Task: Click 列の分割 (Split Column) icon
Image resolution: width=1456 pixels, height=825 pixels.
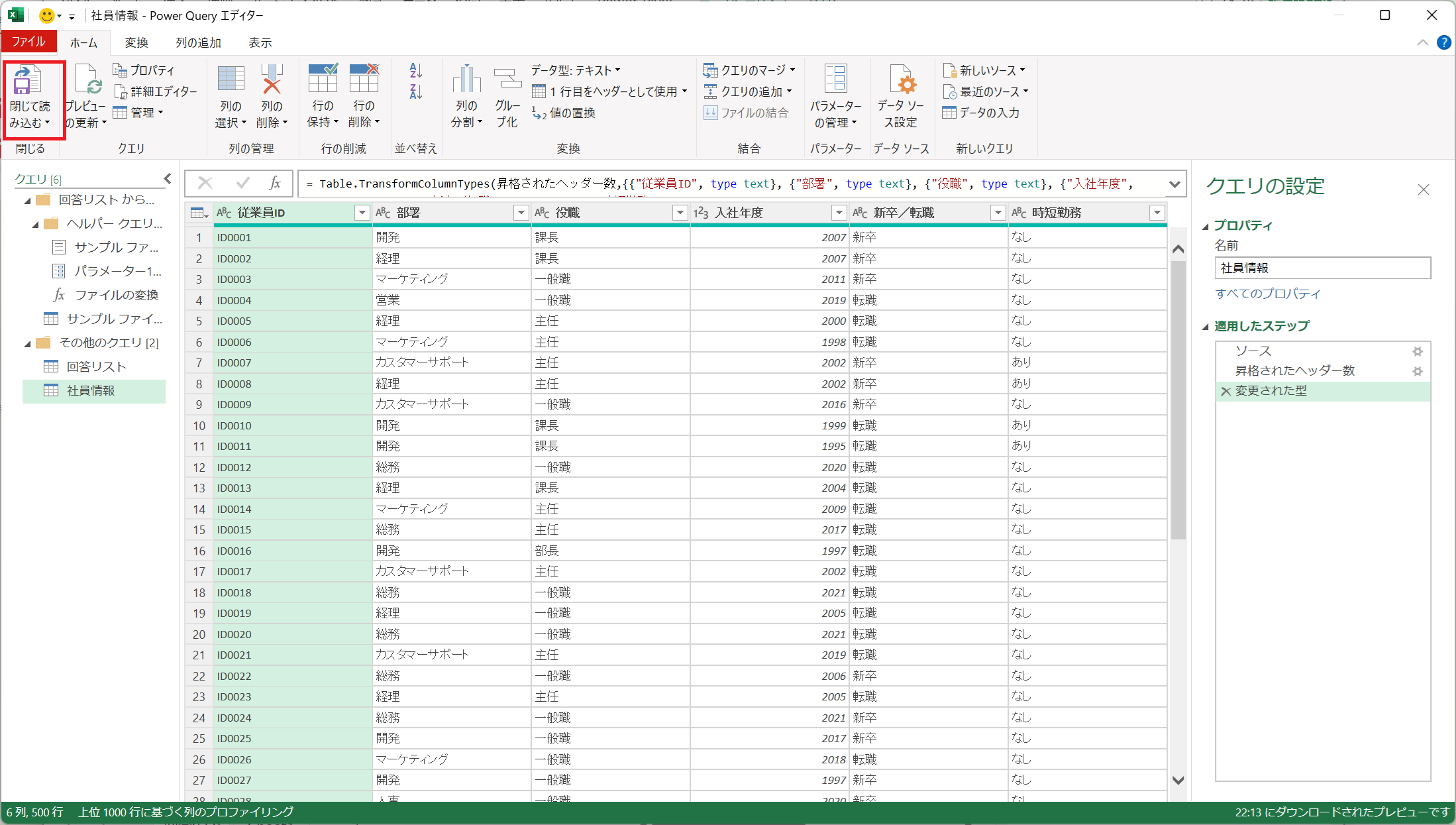Action: coord(466,80)
